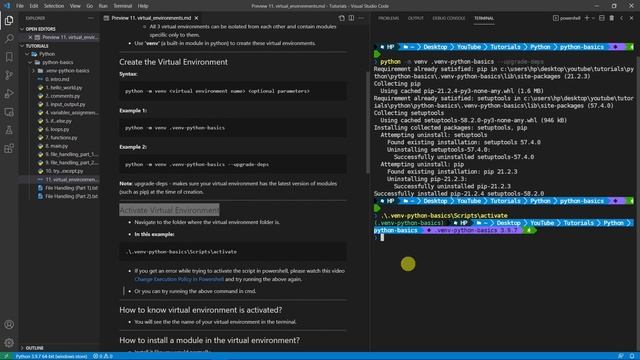Click the markdown preview vertical scrollbar
Viewport: 640px width, 360px height.
click(367, 122)
